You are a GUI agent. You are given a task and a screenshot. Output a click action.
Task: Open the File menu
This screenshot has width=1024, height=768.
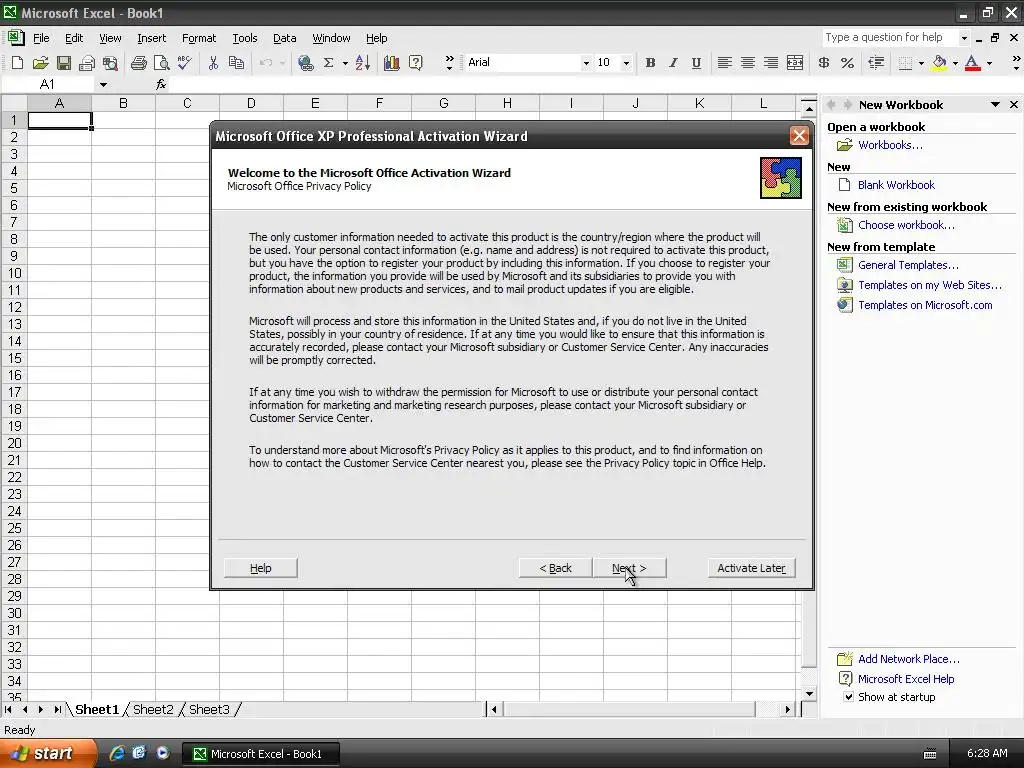coord(41,38)
